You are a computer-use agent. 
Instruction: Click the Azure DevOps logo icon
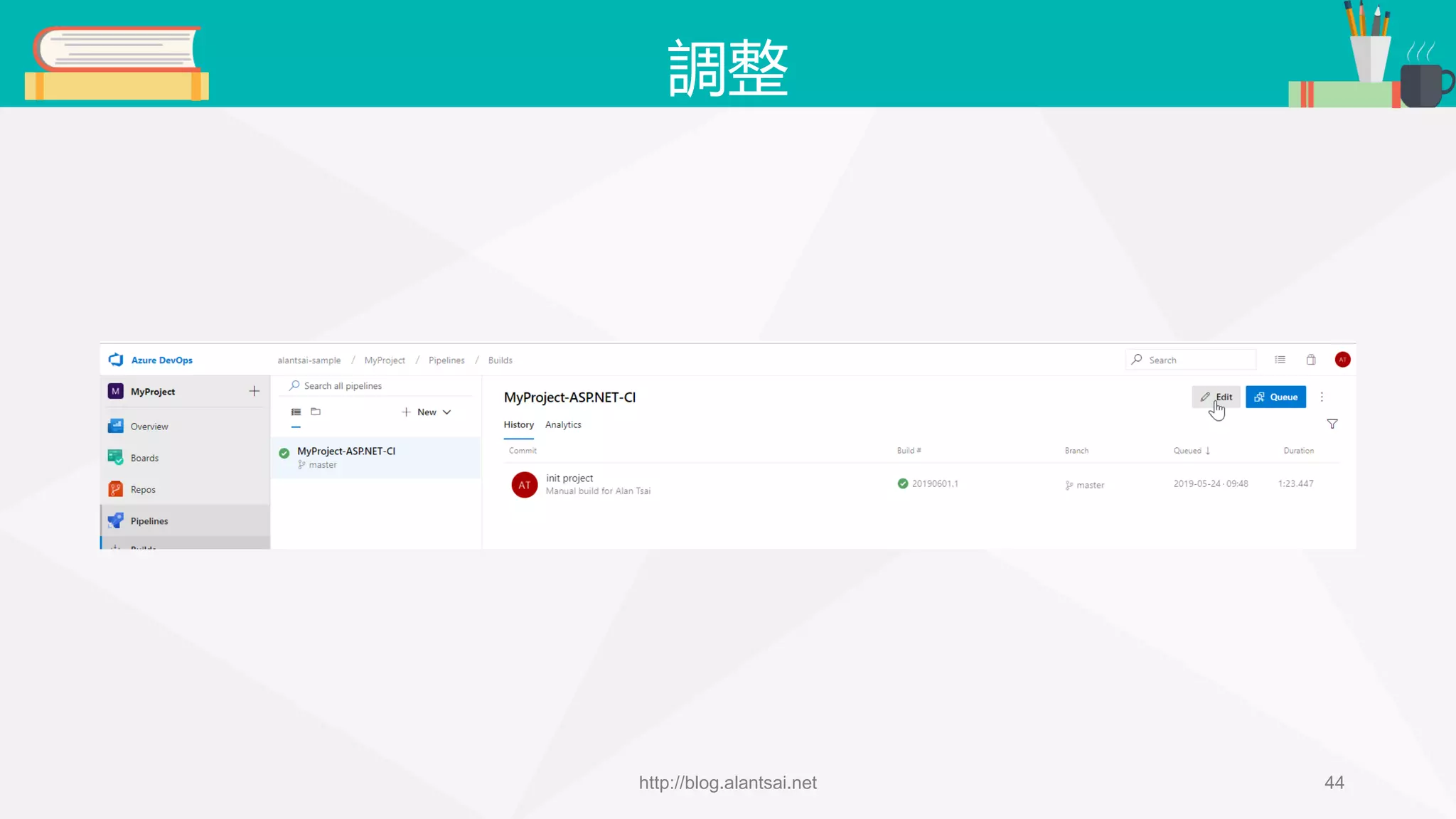click(x=116, y=360)
